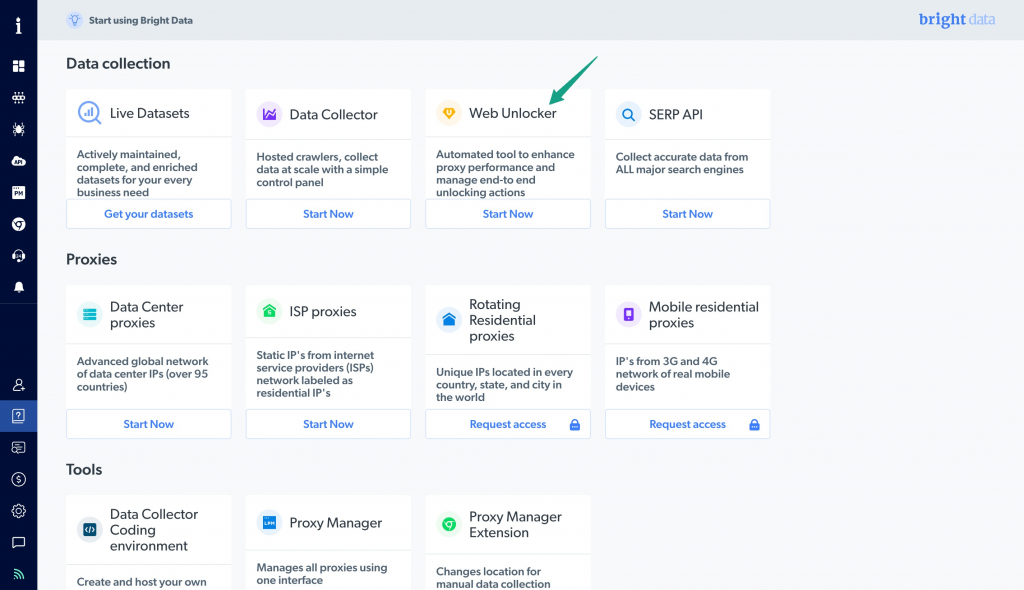Screen dimensions: 1024x590
Task: Click the lock icon on Mobile residential card
Action: [x=754, y=425]
